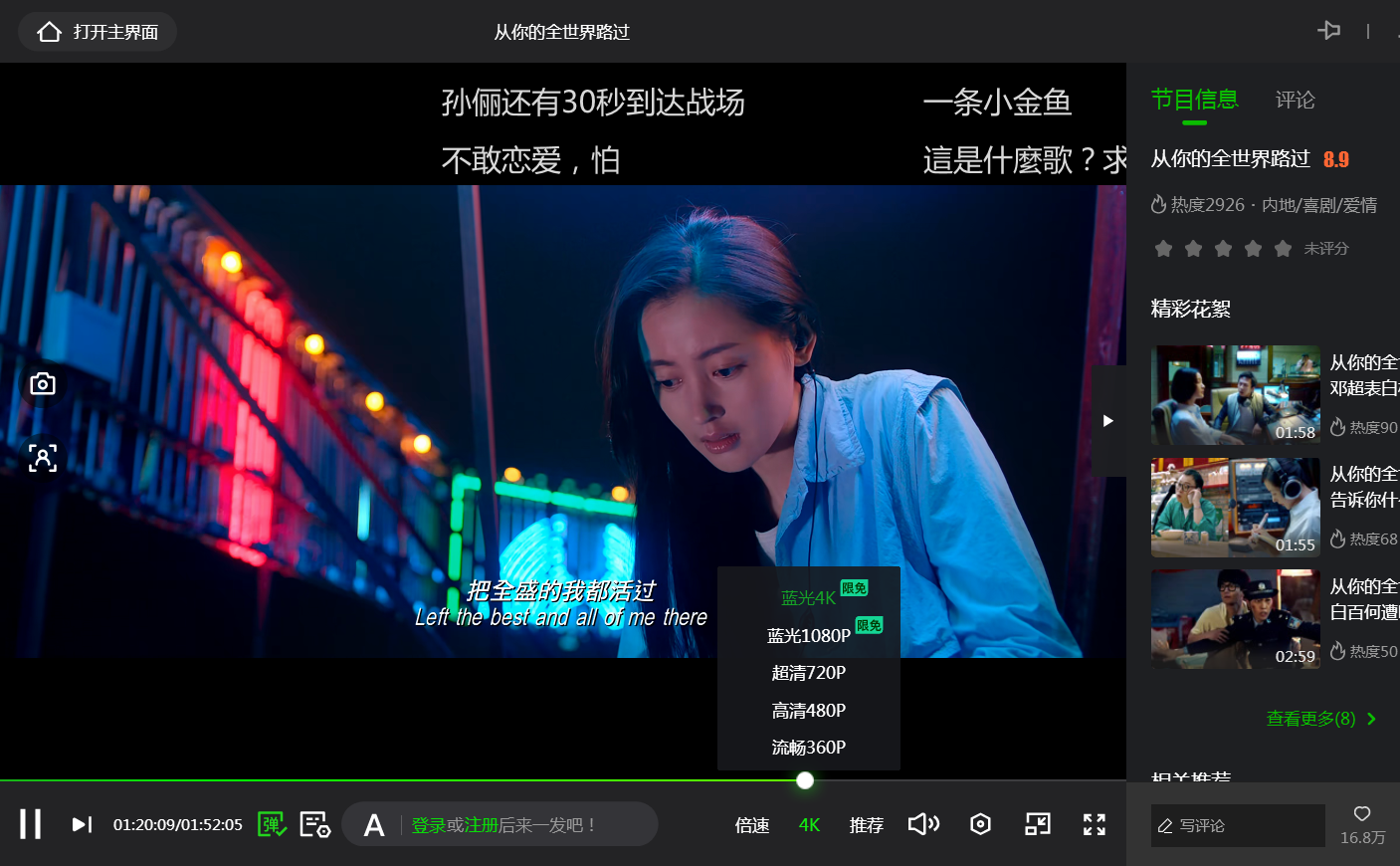
Task: Click the 写评论 comment input field
Action: [1238, 825]
